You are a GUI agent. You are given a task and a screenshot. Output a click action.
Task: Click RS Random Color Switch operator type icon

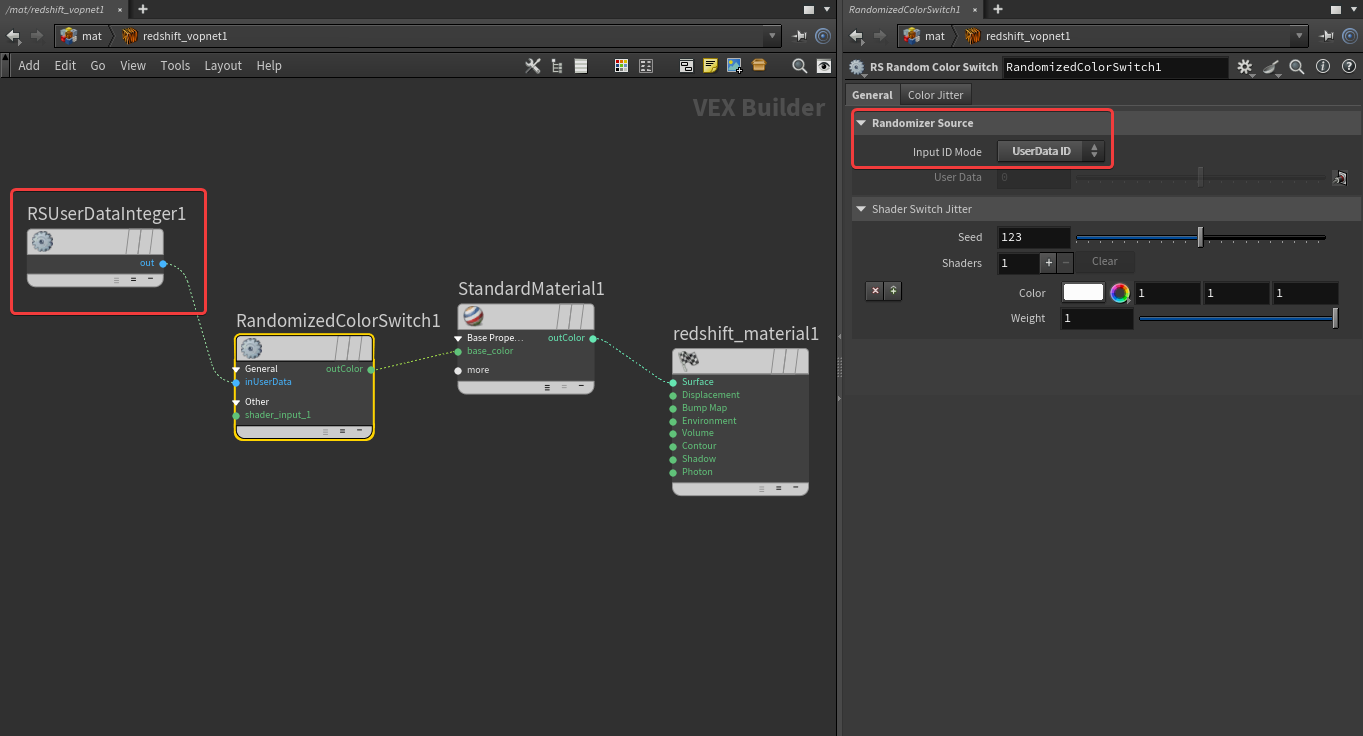click(x=857, y=67)
